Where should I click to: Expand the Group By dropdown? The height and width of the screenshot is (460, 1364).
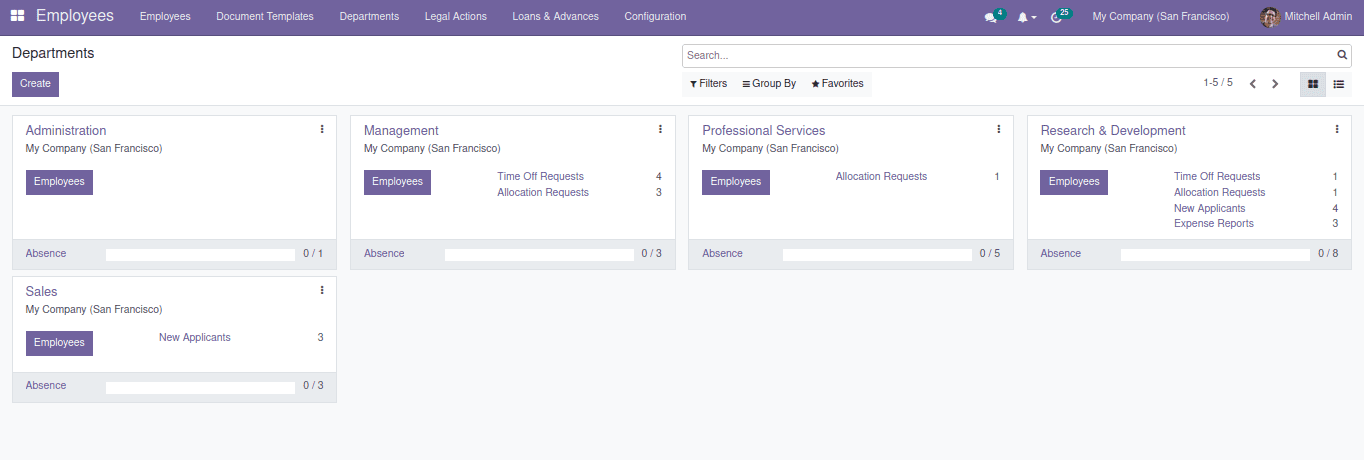coord(769,84)
